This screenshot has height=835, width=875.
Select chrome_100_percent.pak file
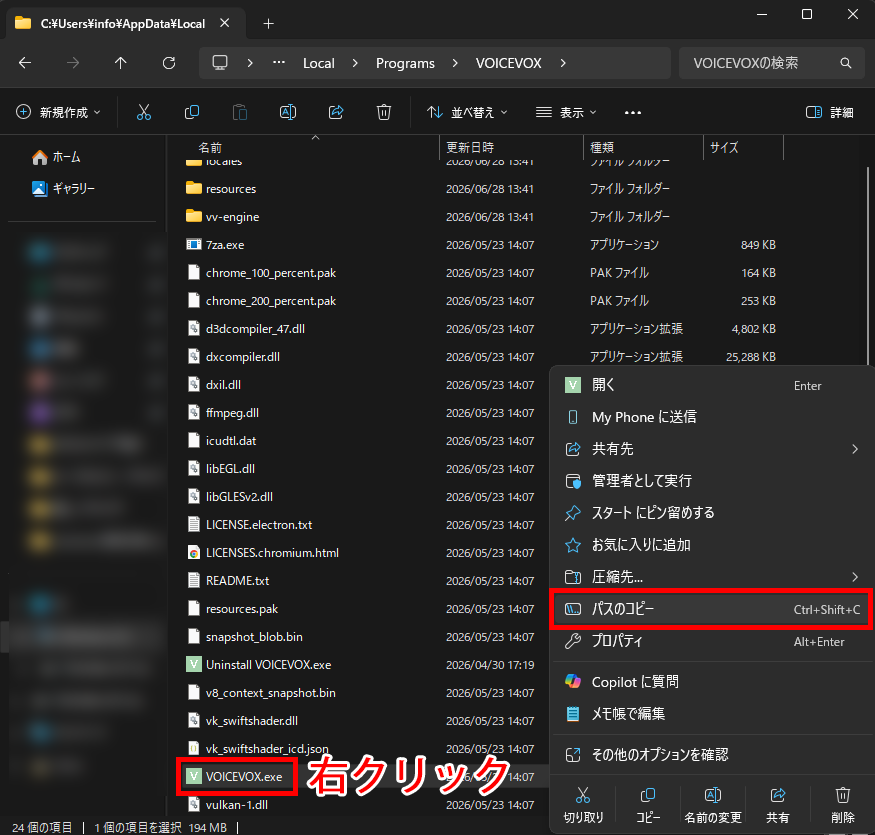261,272
